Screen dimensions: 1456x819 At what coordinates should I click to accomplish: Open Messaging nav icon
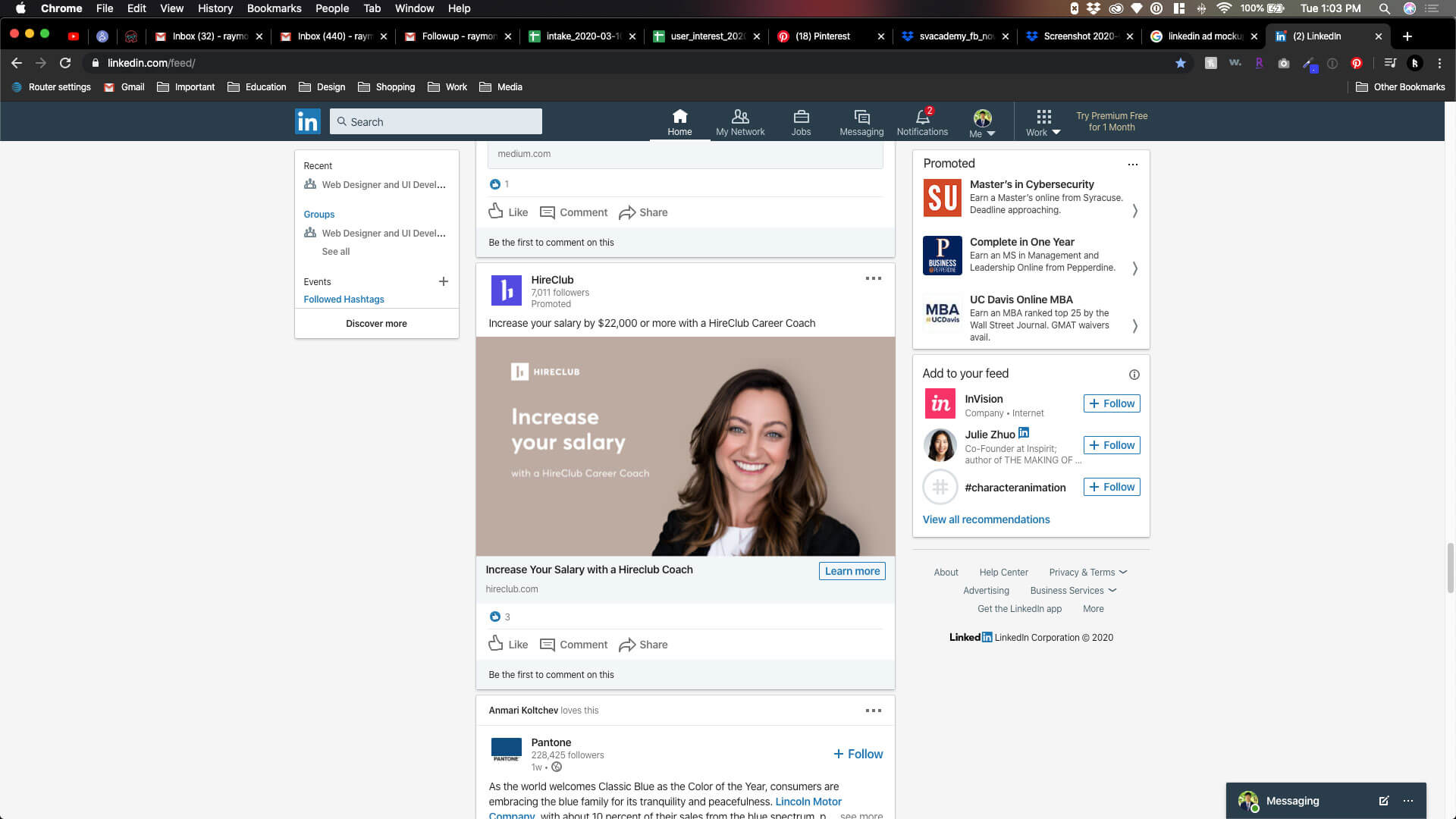tap(861, 121)
